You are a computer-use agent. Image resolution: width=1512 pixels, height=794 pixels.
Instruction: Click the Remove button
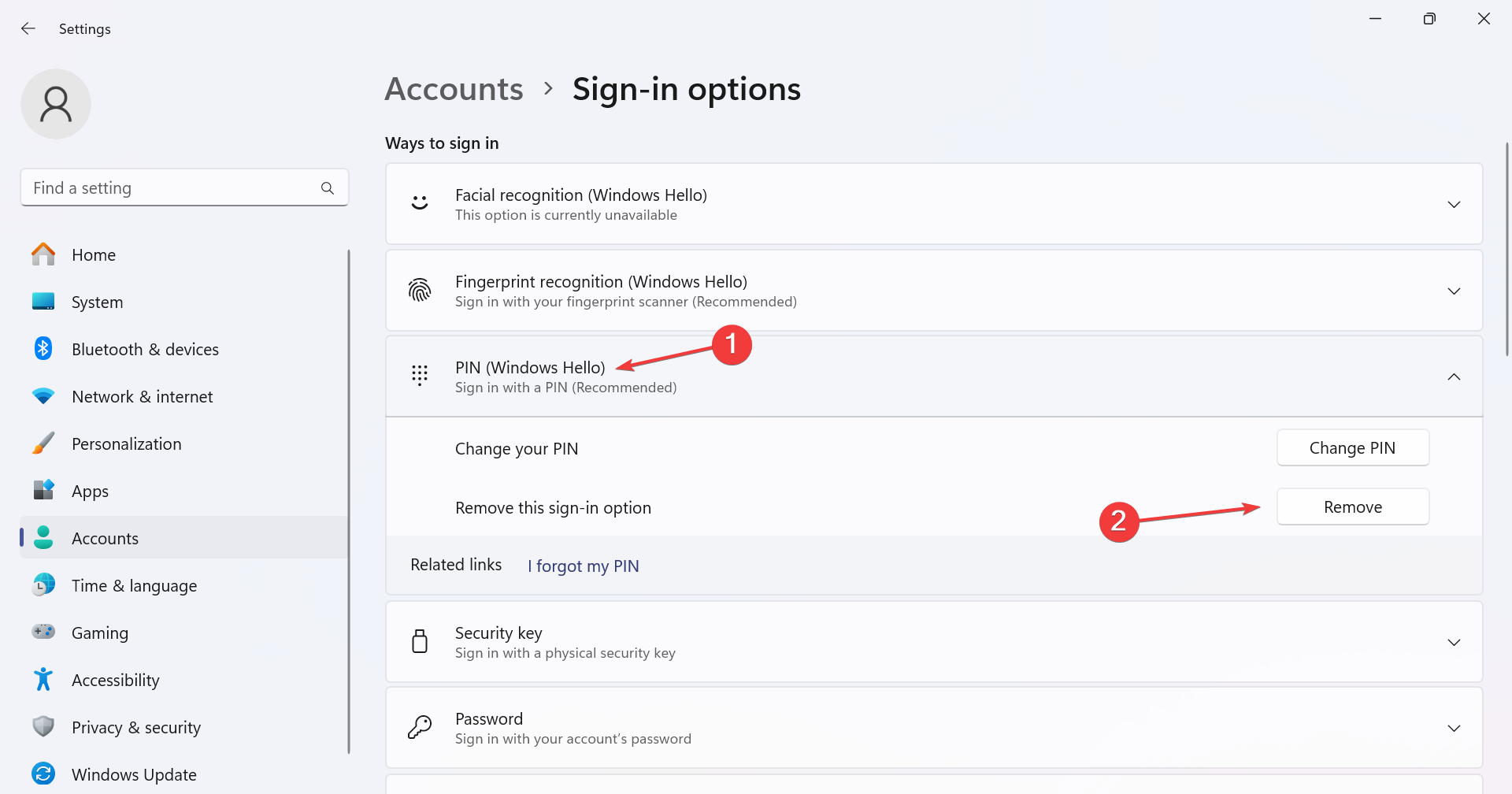point(1352,506)
